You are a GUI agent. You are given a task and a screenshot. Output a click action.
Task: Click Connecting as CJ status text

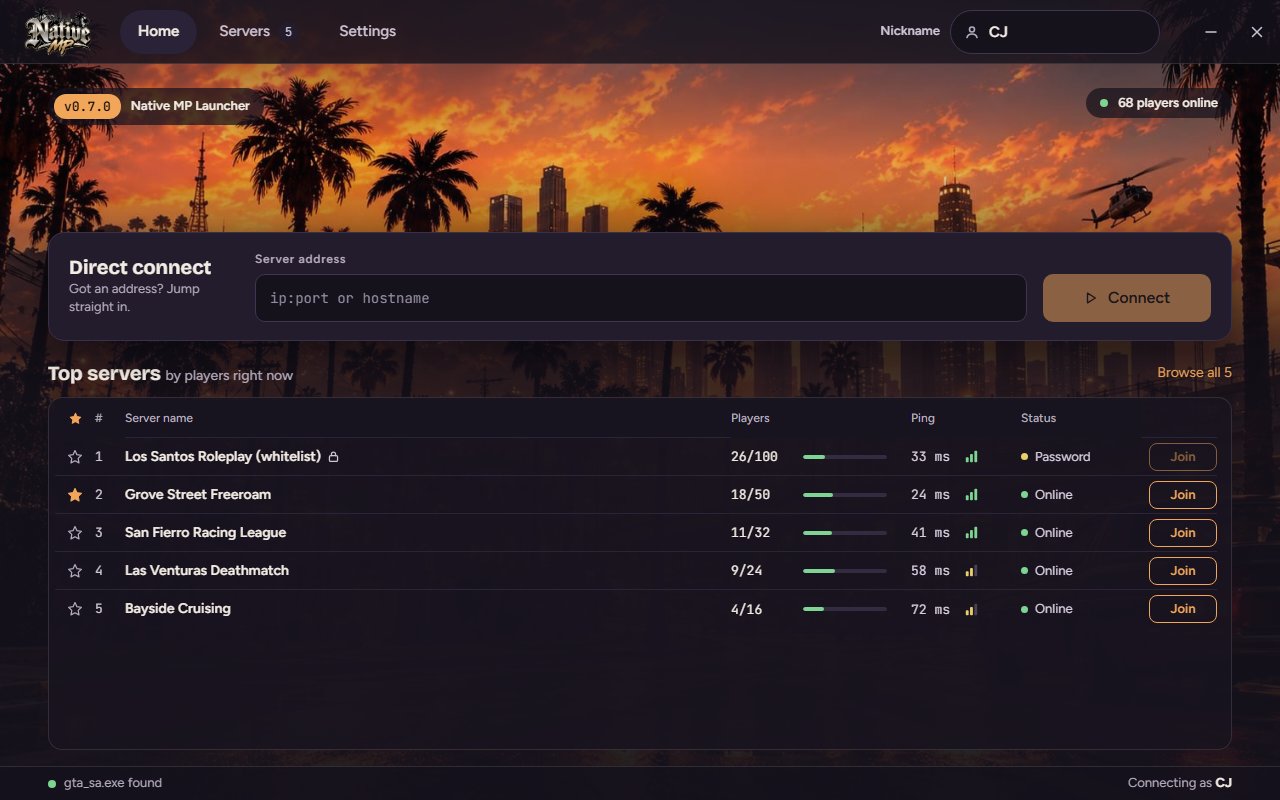point(1180,783)
